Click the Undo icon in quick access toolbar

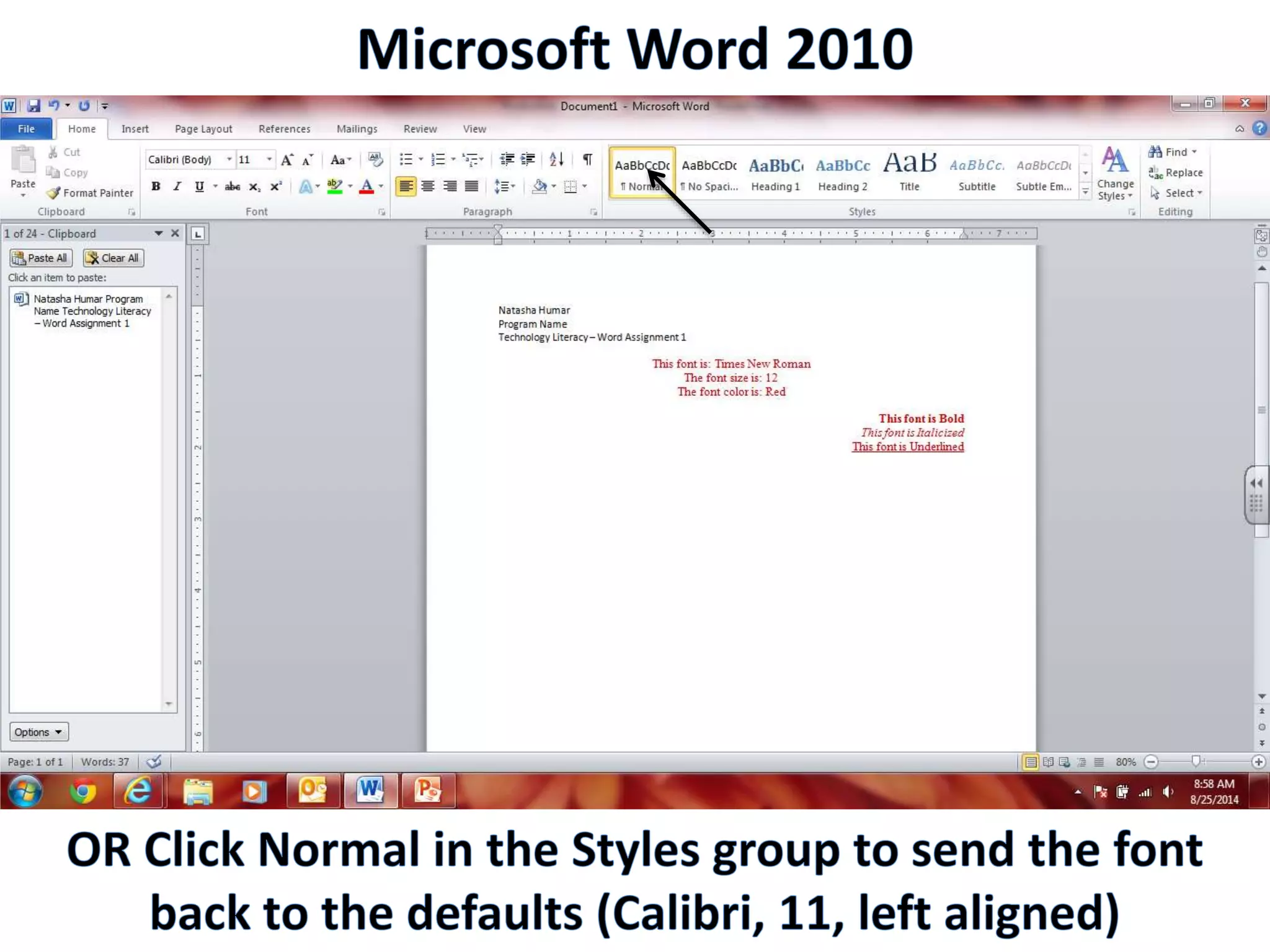click(54, 105)
